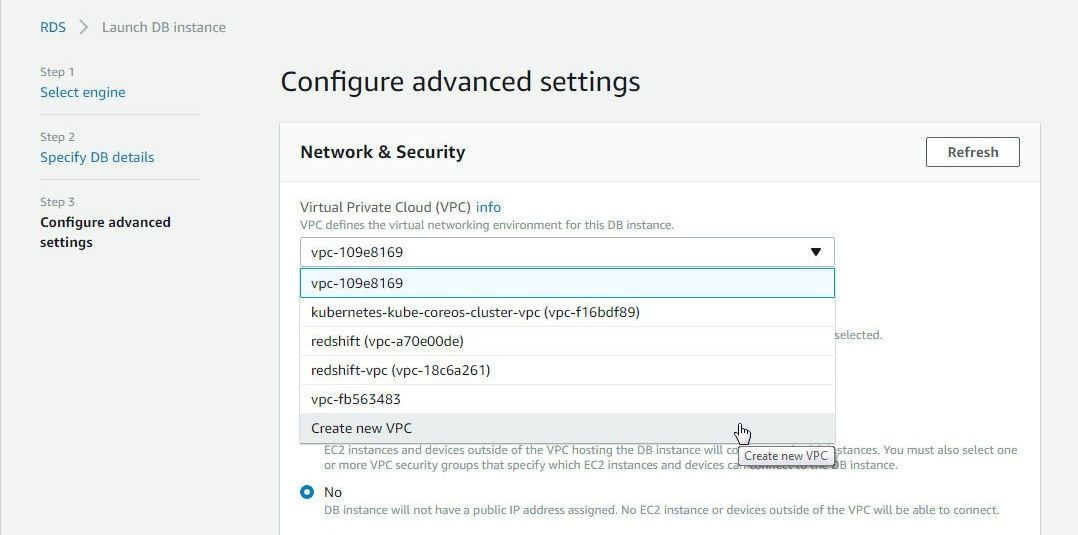Open the VPC combo box showing vpc-109e8169
Image resolution: width=1078 pixels, height=535 pixels.
(x=567, y=252)
